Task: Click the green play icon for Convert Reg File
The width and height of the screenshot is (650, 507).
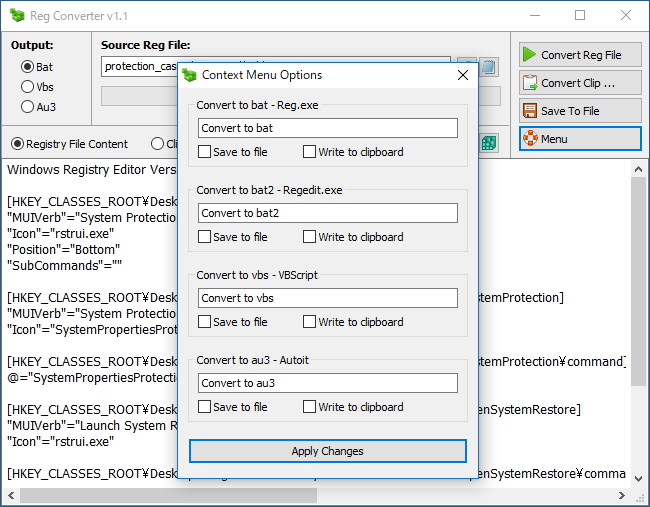Action: (529, 55)
